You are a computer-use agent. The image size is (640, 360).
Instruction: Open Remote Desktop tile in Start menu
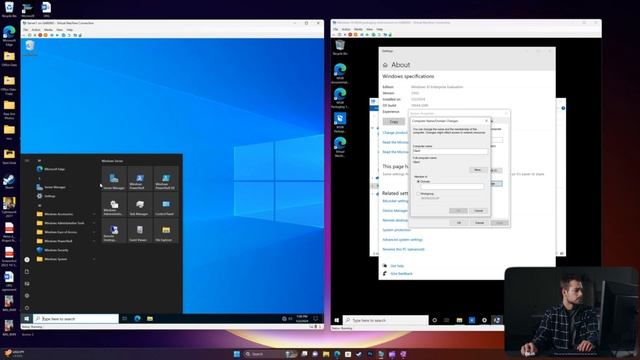coord(114,231)
